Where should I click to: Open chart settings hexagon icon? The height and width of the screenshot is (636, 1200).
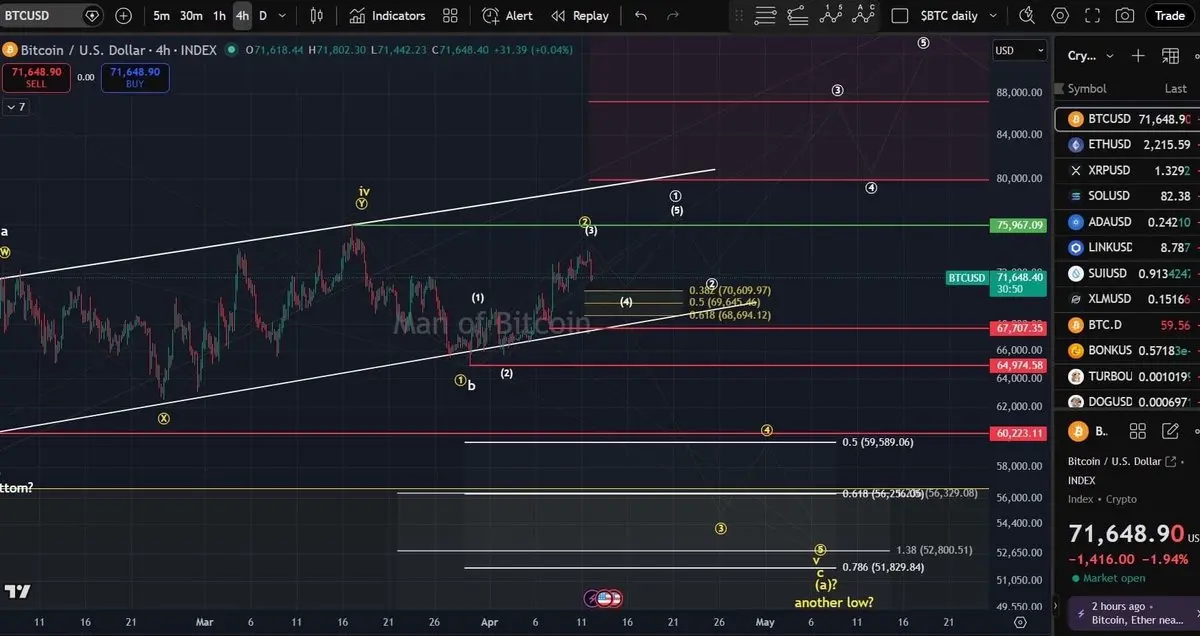click(1060, 16)
